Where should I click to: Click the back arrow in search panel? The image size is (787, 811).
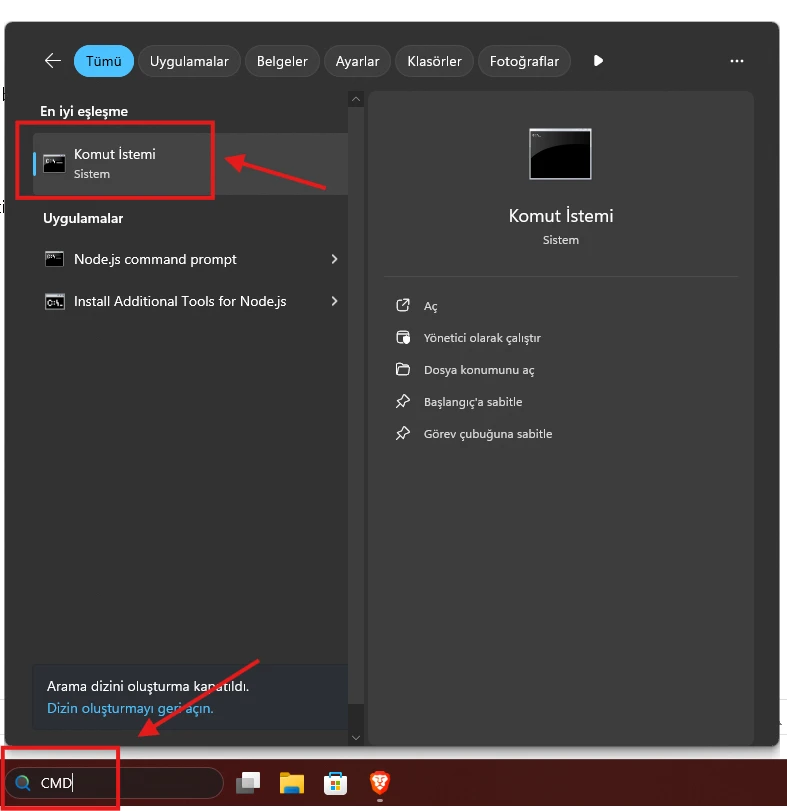(x=53, y=61)
